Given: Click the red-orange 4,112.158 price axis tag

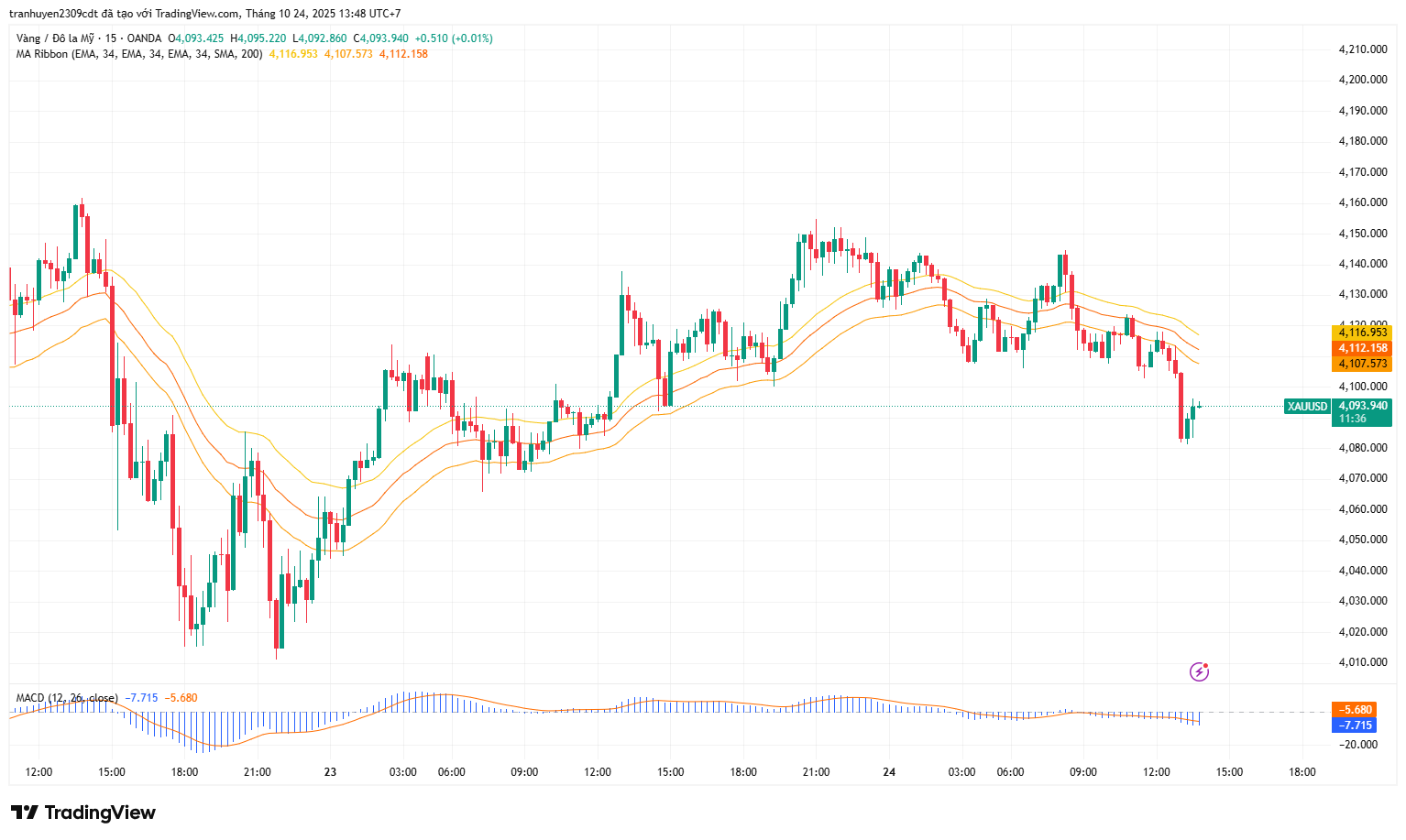Looking at the screenshot, I should pos(1362,348).
